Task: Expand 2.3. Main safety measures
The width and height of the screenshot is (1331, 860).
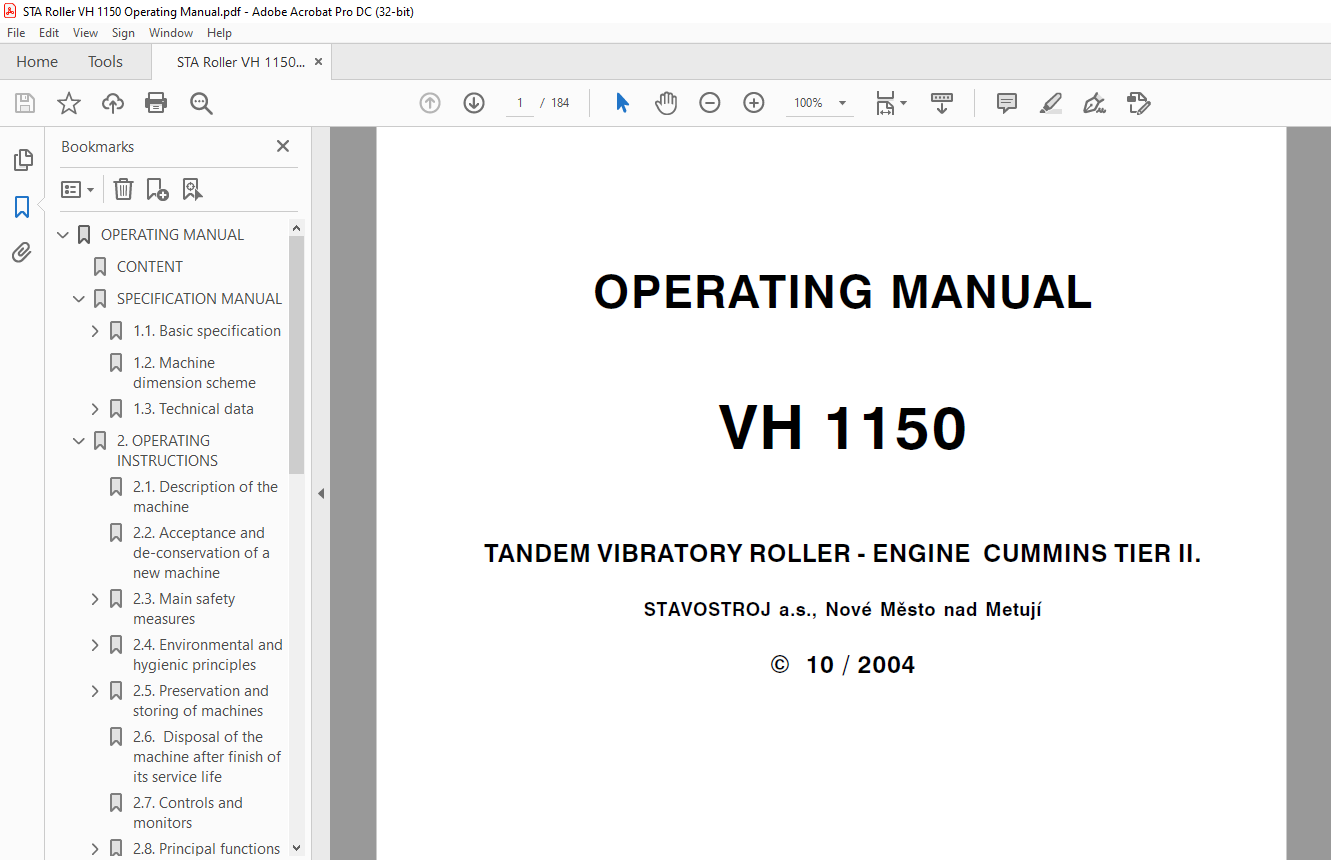Action: 95,599
